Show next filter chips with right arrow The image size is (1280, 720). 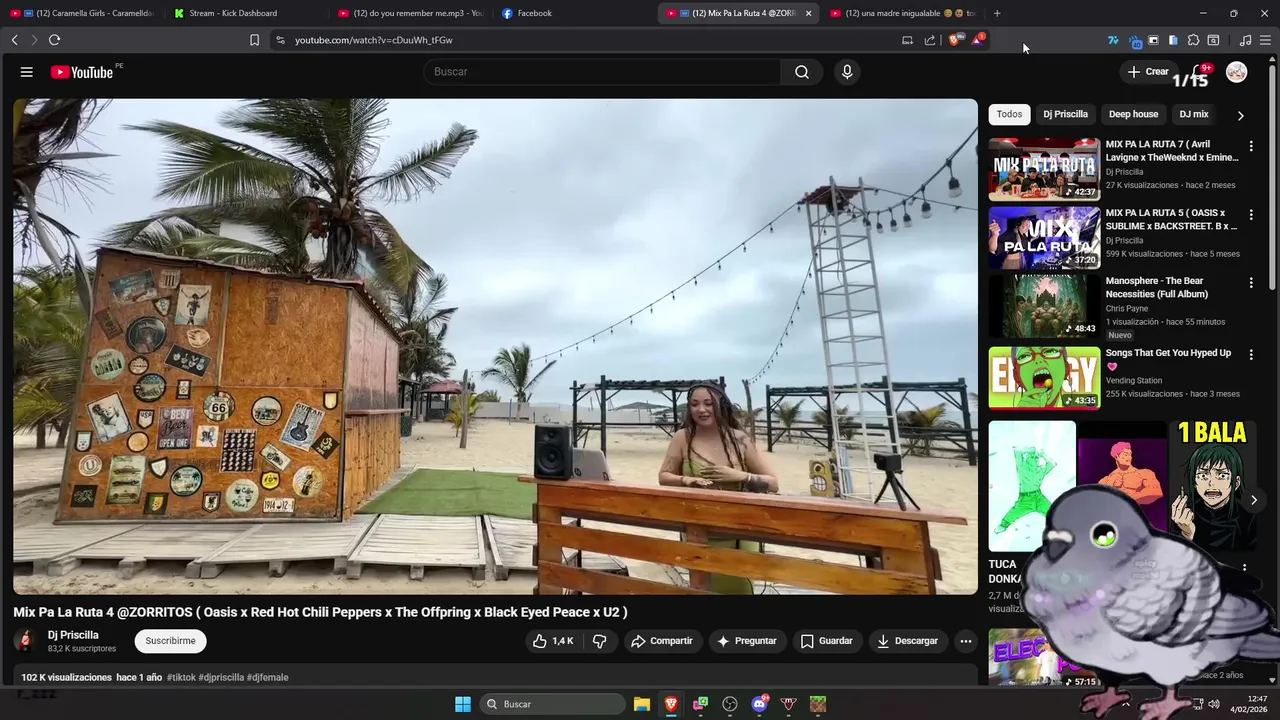[1240, 115]
